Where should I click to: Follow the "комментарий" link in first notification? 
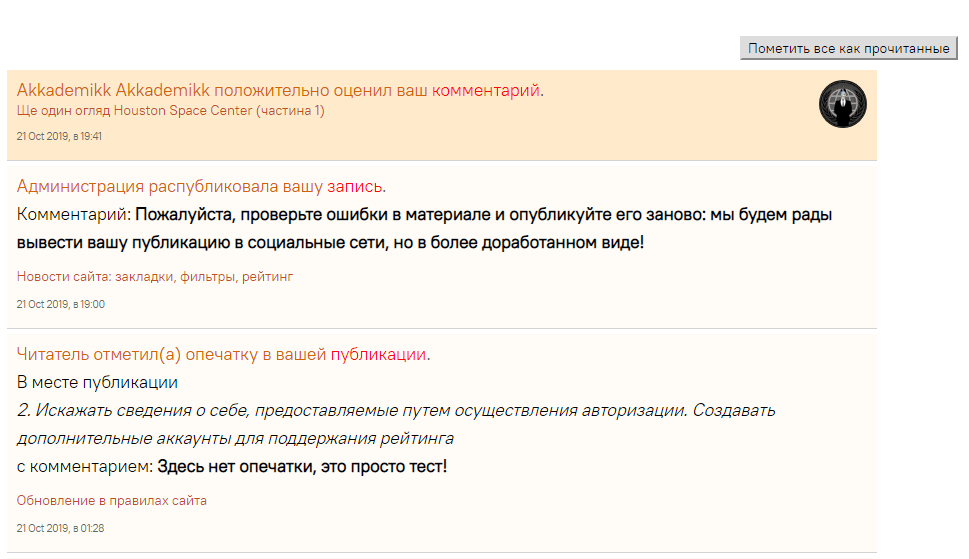(x=485, y=90)
